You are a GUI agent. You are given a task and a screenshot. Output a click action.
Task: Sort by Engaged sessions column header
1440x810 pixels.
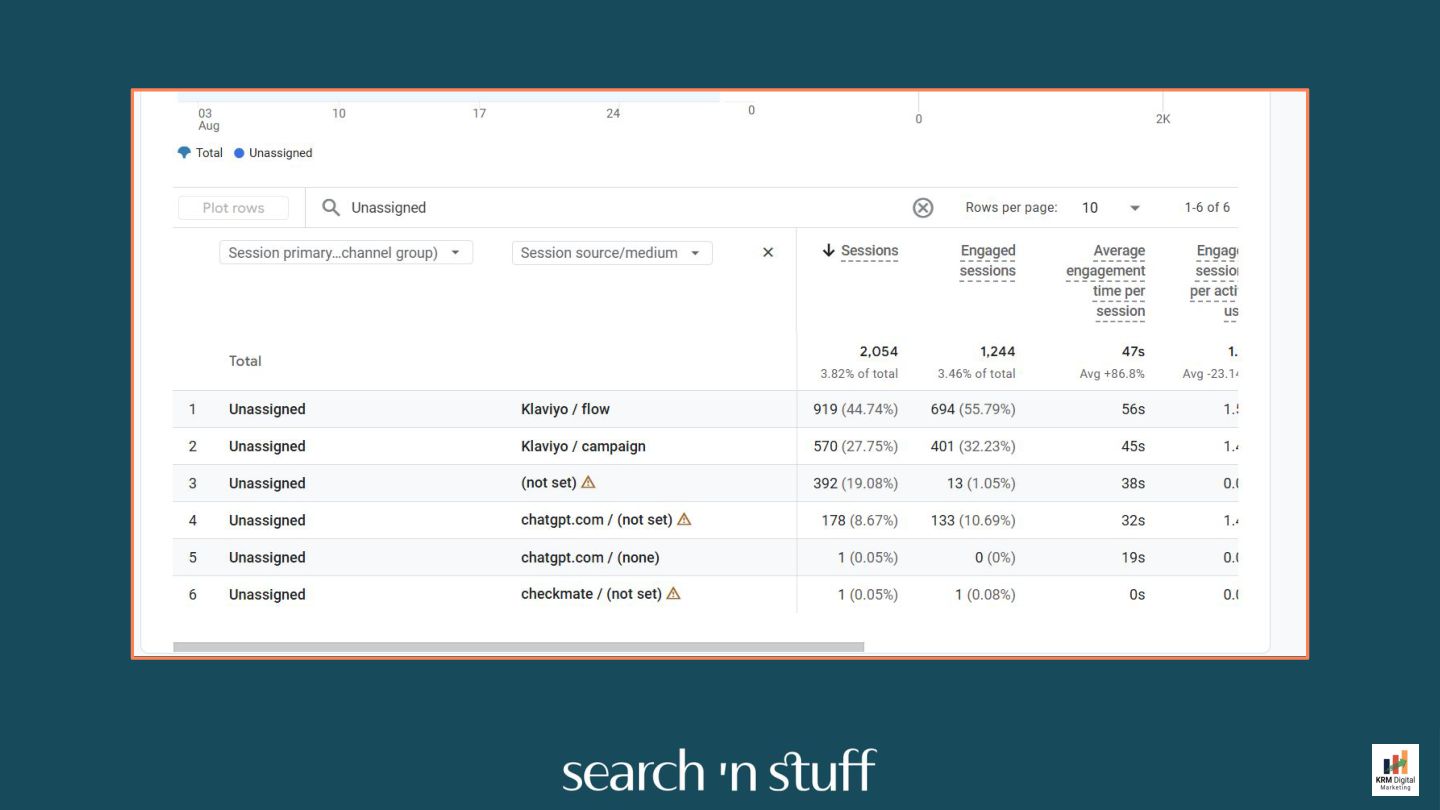pyautogui.click(x=987, y=261)
